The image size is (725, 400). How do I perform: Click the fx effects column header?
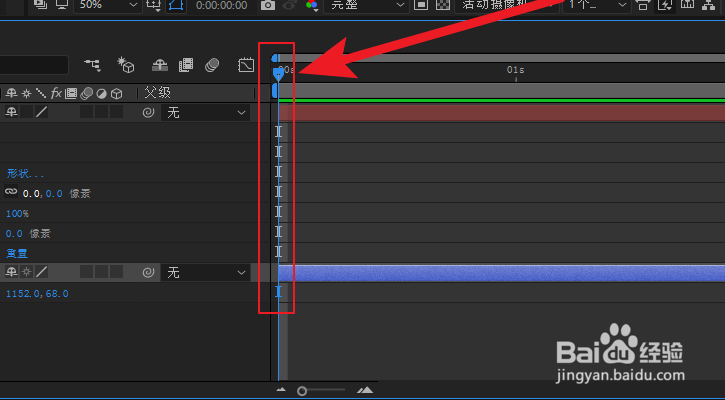coord(56,94)
